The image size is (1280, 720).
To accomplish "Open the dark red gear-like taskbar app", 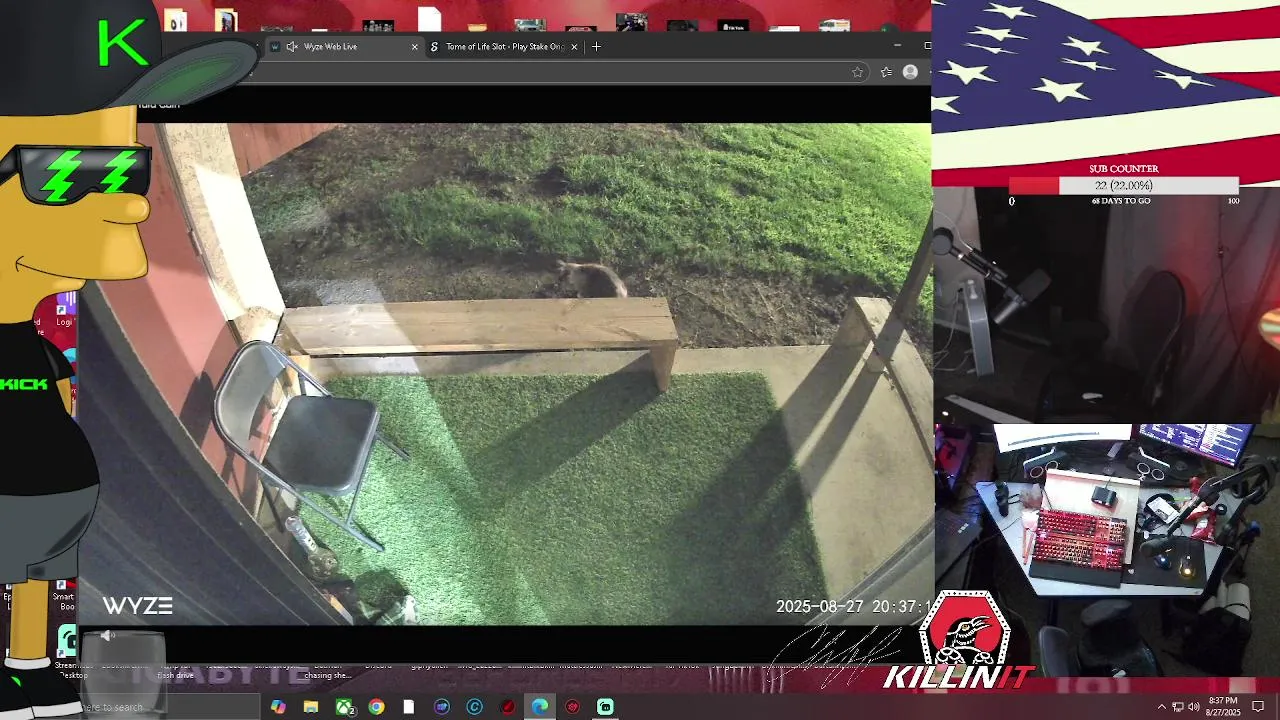I will (572, 707).
